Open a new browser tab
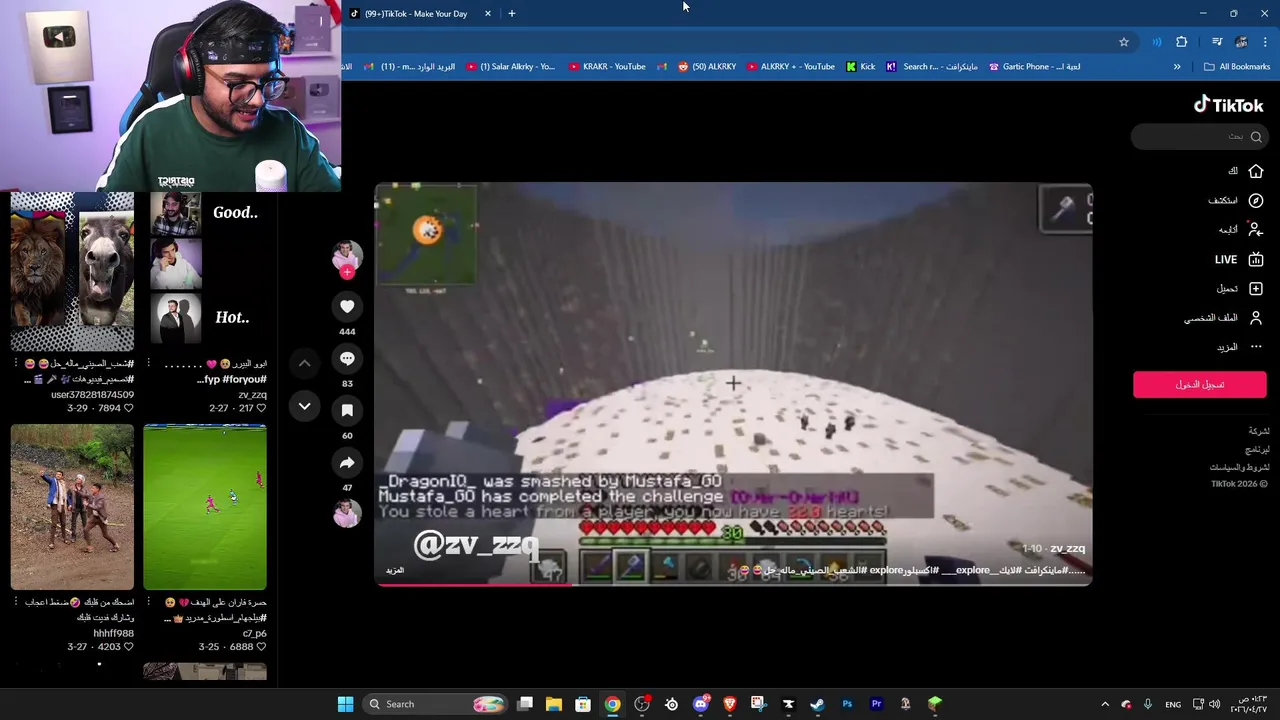 tap(512, 14)
